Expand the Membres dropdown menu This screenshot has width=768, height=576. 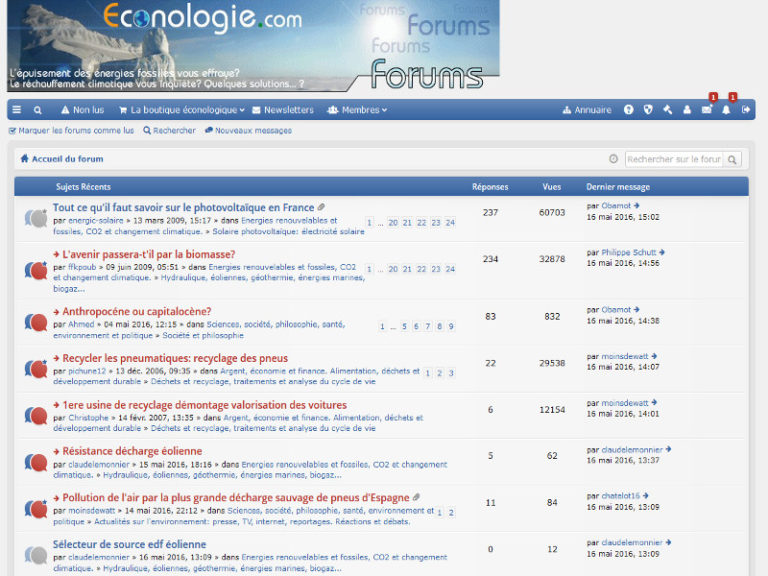(357, 110)
